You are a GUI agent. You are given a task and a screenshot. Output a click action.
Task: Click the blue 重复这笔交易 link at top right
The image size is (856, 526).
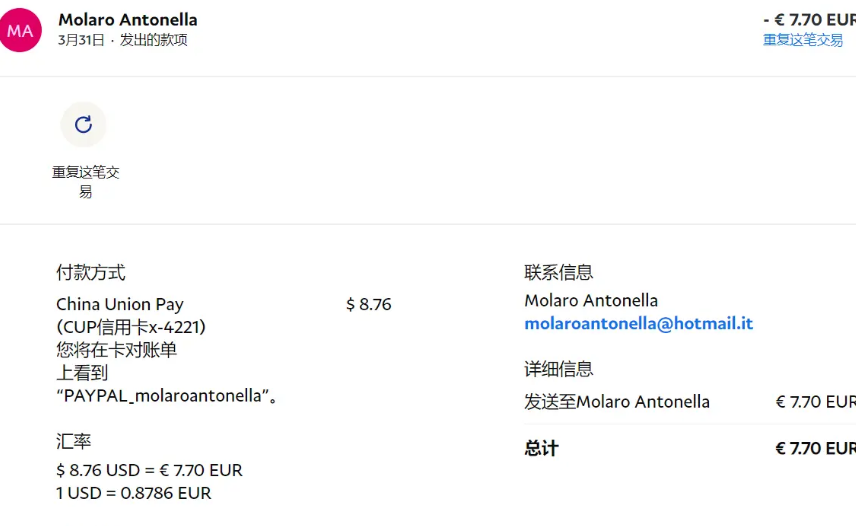tap(802, 40)
